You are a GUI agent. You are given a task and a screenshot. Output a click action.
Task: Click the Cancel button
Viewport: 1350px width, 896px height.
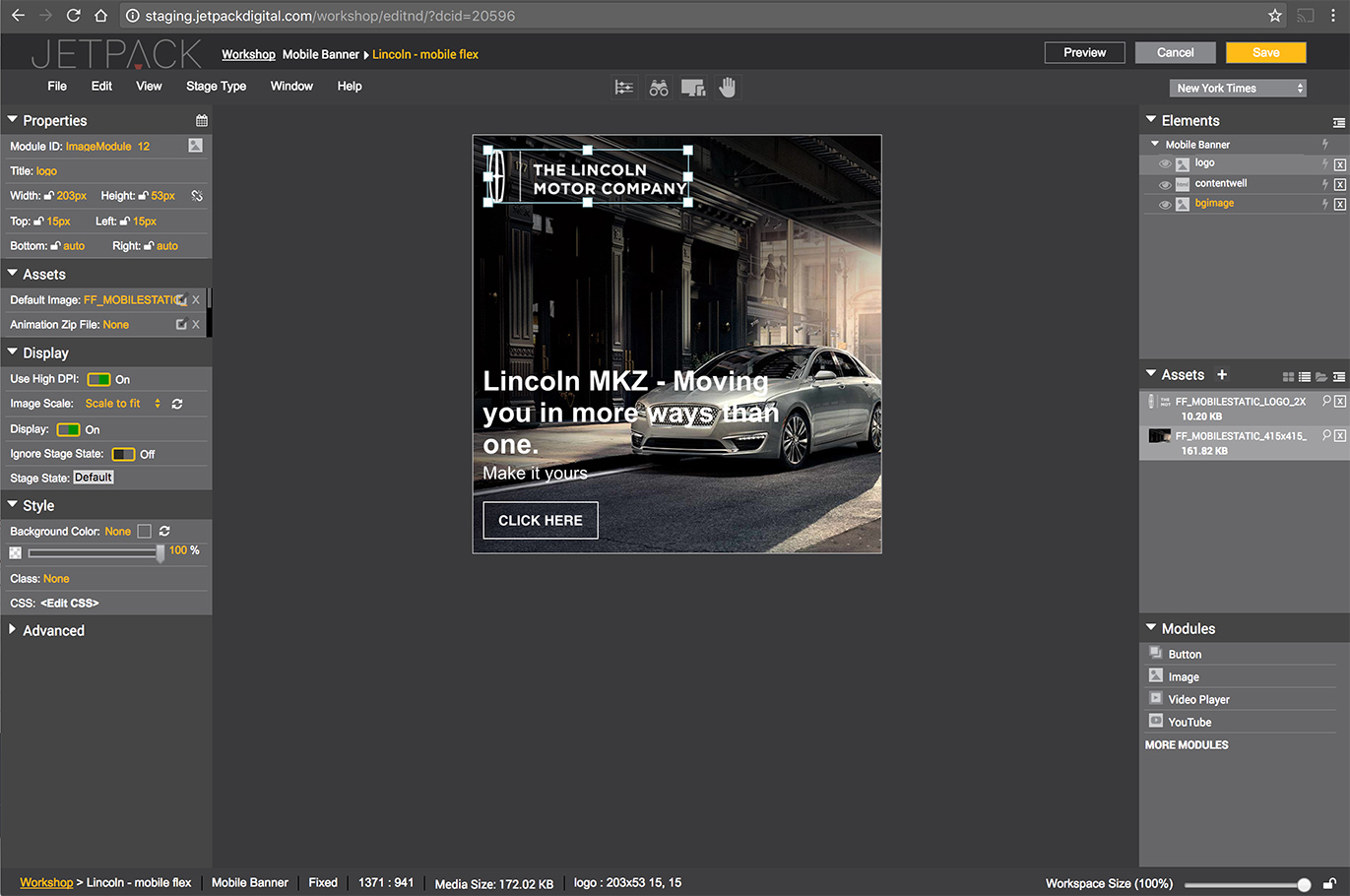point(1176,52)
